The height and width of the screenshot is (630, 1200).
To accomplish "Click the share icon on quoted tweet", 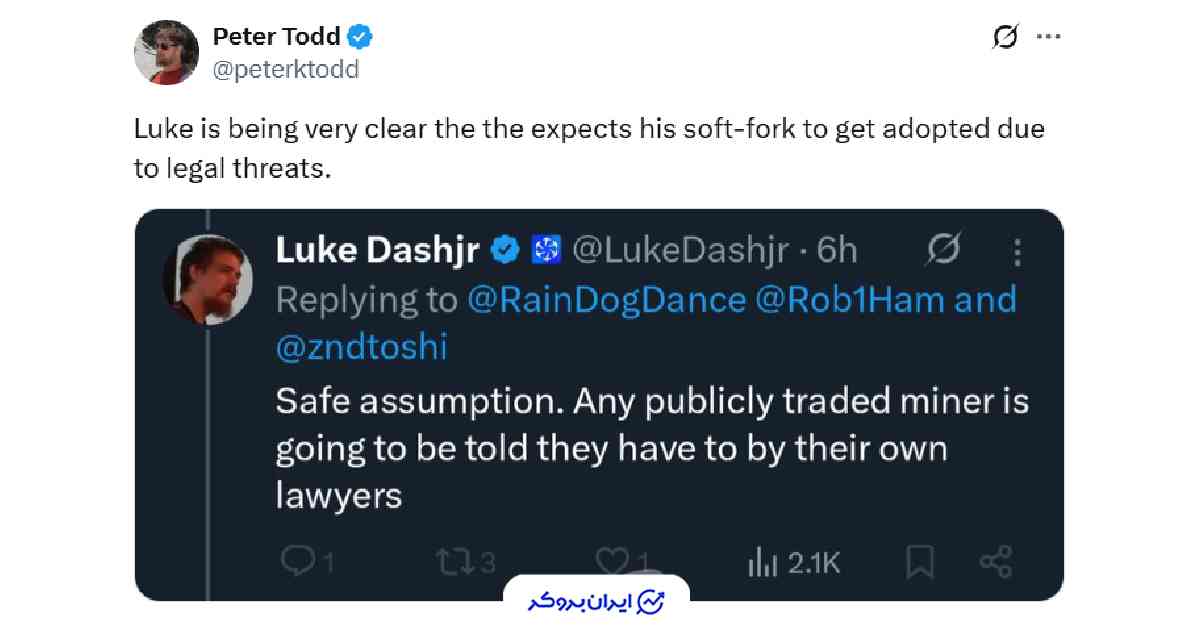I will point(995,562).
